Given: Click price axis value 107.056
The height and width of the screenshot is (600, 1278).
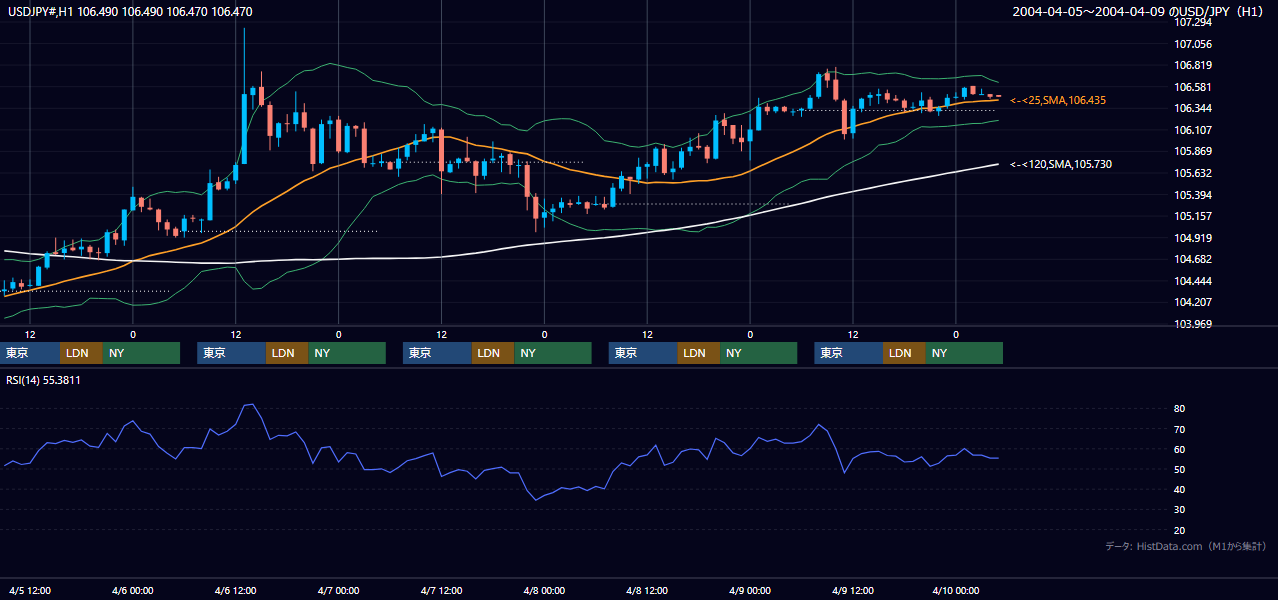Looking at the screenshot, I should 1193,44.
